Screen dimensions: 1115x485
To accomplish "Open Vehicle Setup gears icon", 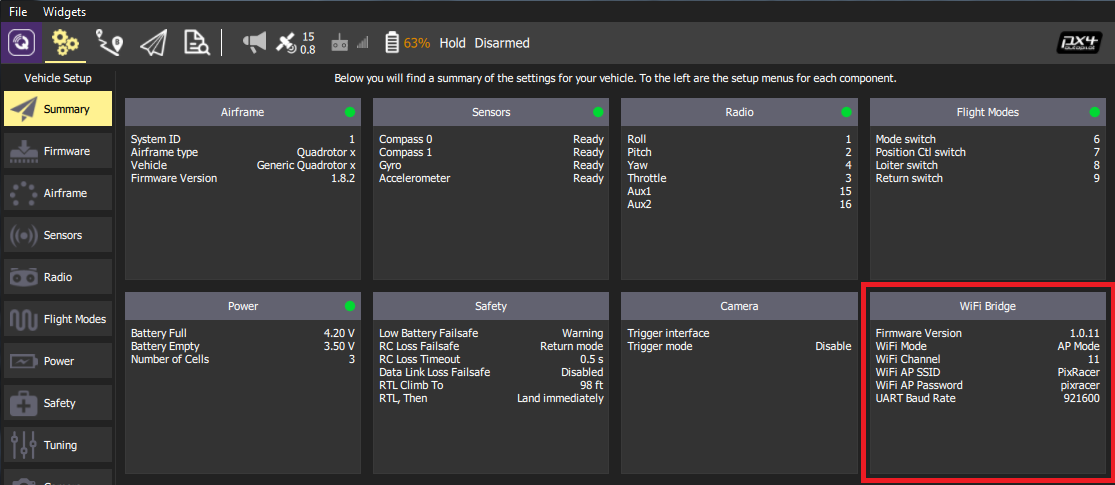I will coord(66,43).
